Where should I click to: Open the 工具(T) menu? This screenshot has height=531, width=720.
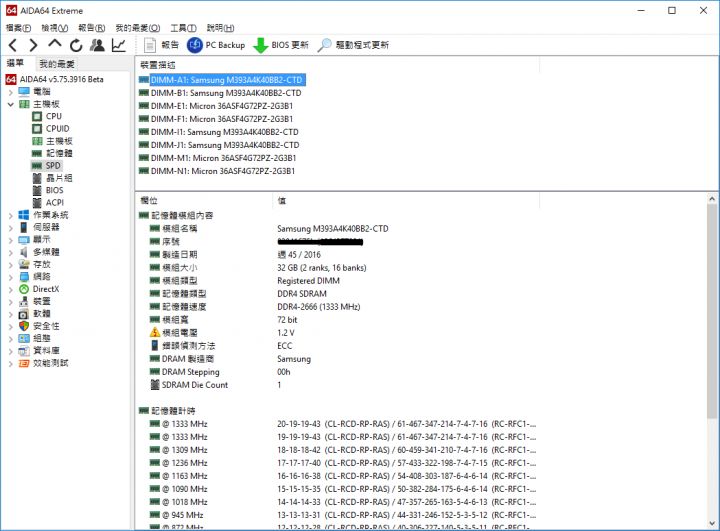click(184, 28)
